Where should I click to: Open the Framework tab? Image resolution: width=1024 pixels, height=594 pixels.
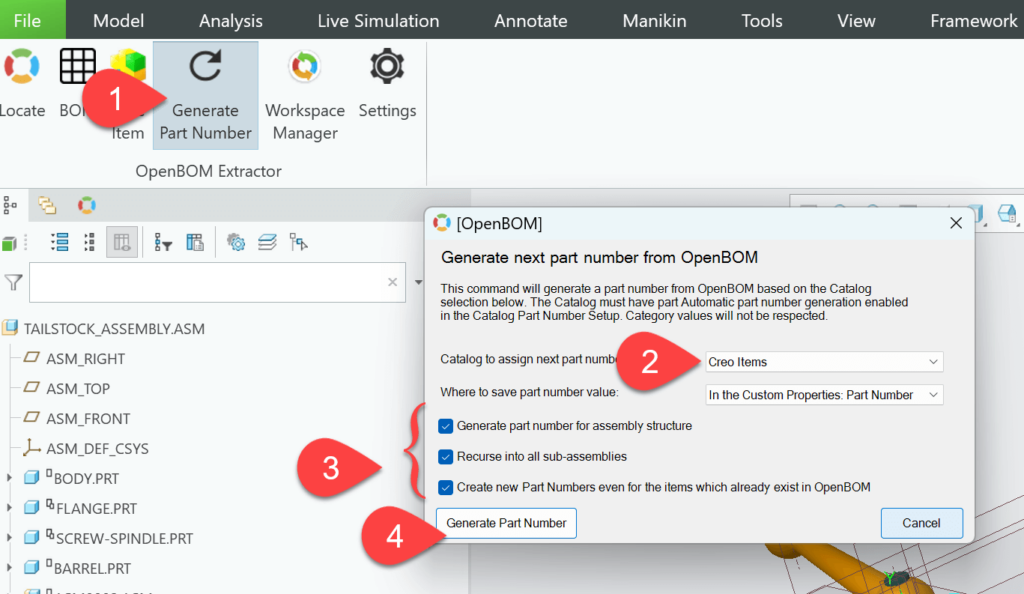click(974, 21)
